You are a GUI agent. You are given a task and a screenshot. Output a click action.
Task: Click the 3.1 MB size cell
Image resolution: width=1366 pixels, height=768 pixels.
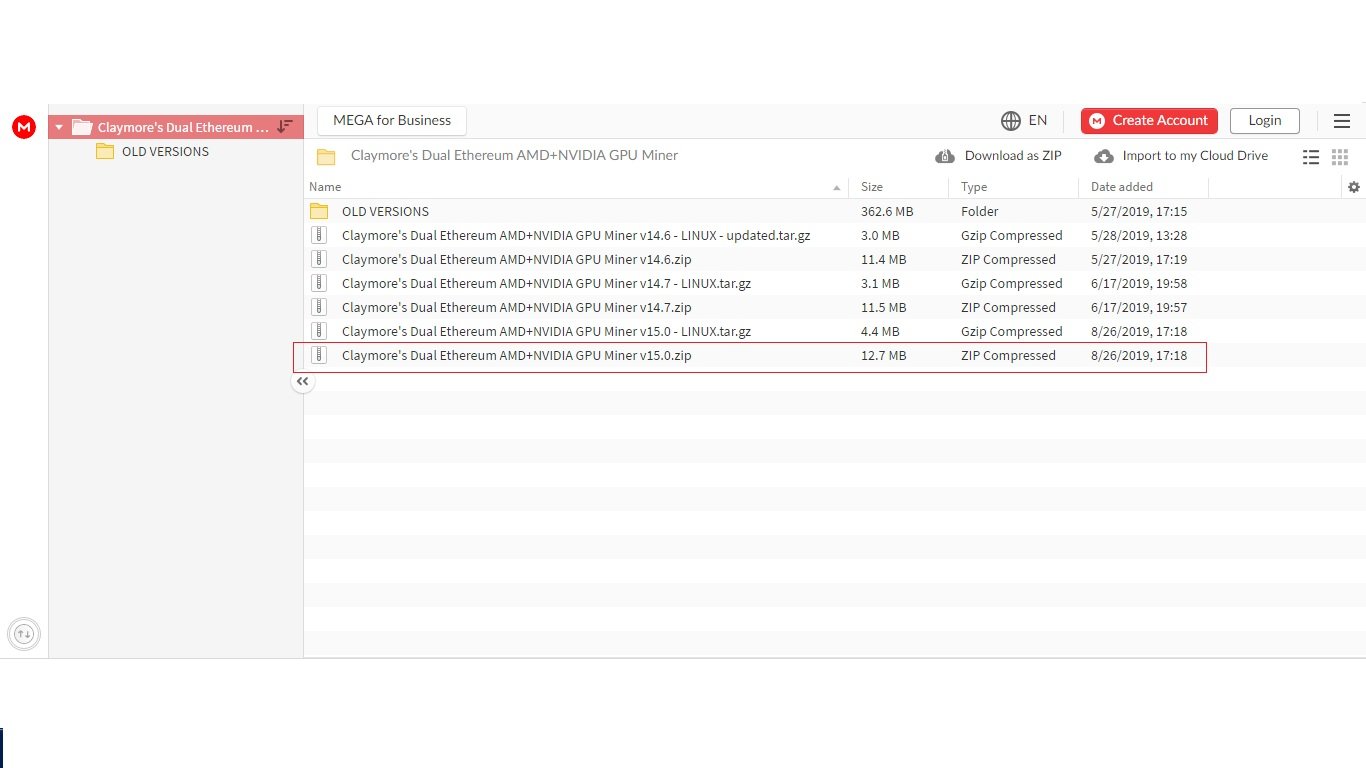[880, 283]
